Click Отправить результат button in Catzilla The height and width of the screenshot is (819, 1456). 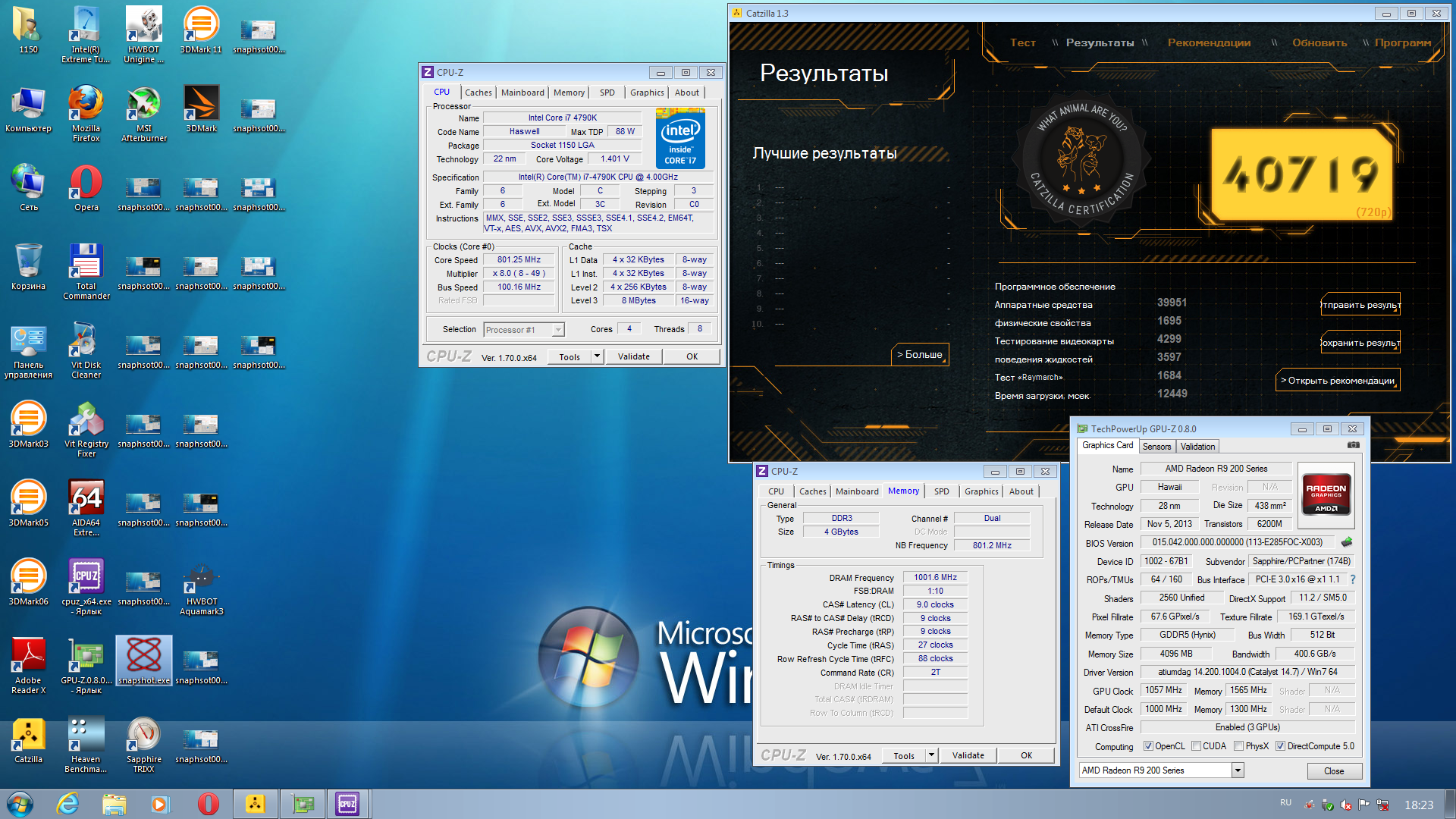(1360, 305)
